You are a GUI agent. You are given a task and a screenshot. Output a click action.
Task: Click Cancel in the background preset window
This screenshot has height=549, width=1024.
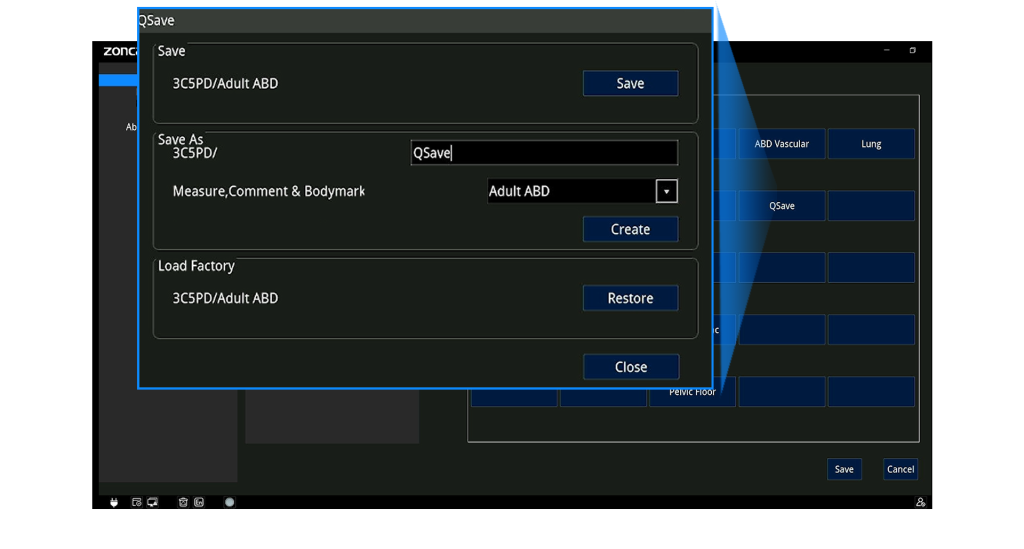900,469
